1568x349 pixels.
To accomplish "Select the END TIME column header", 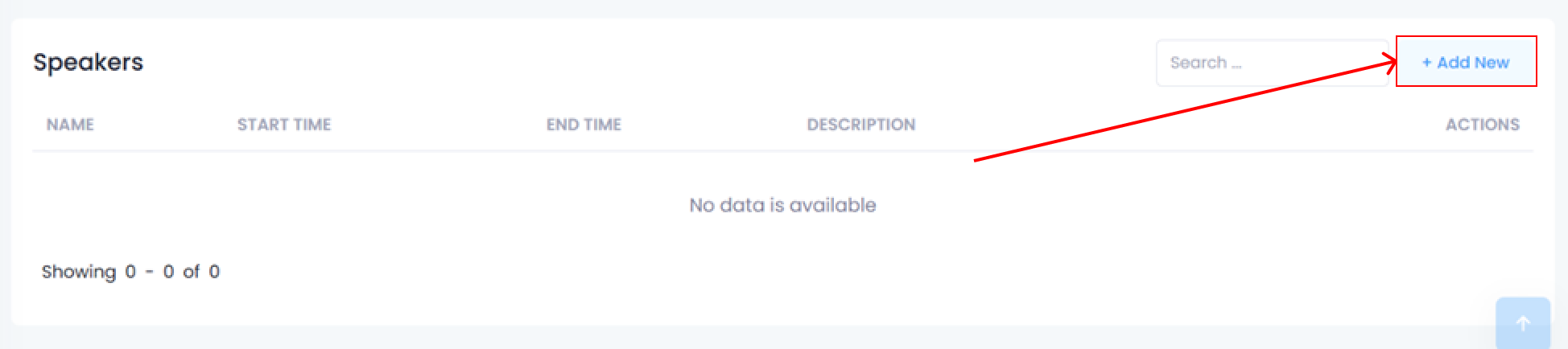I will 584,125.
